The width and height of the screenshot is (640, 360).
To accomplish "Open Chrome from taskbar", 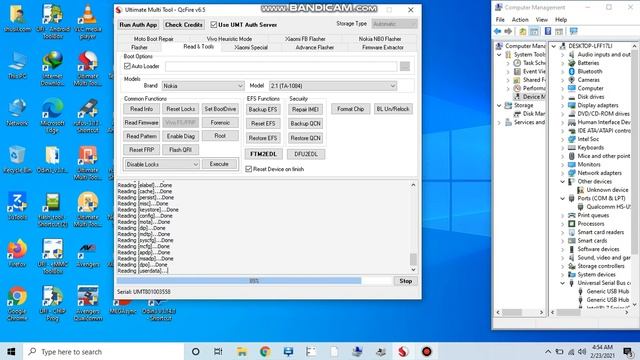I will click(x=265, y=351).
